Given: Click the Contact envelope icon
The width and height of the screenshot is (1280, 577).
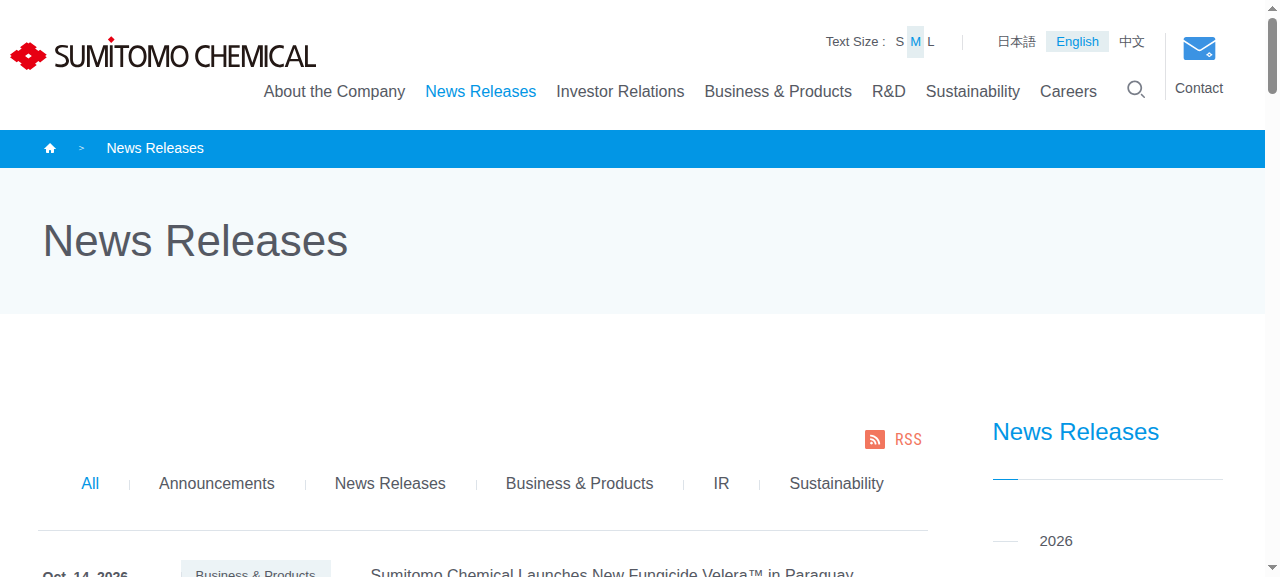Looking at the screenshot, I should pyautogui.click(x=1199, y=48).
